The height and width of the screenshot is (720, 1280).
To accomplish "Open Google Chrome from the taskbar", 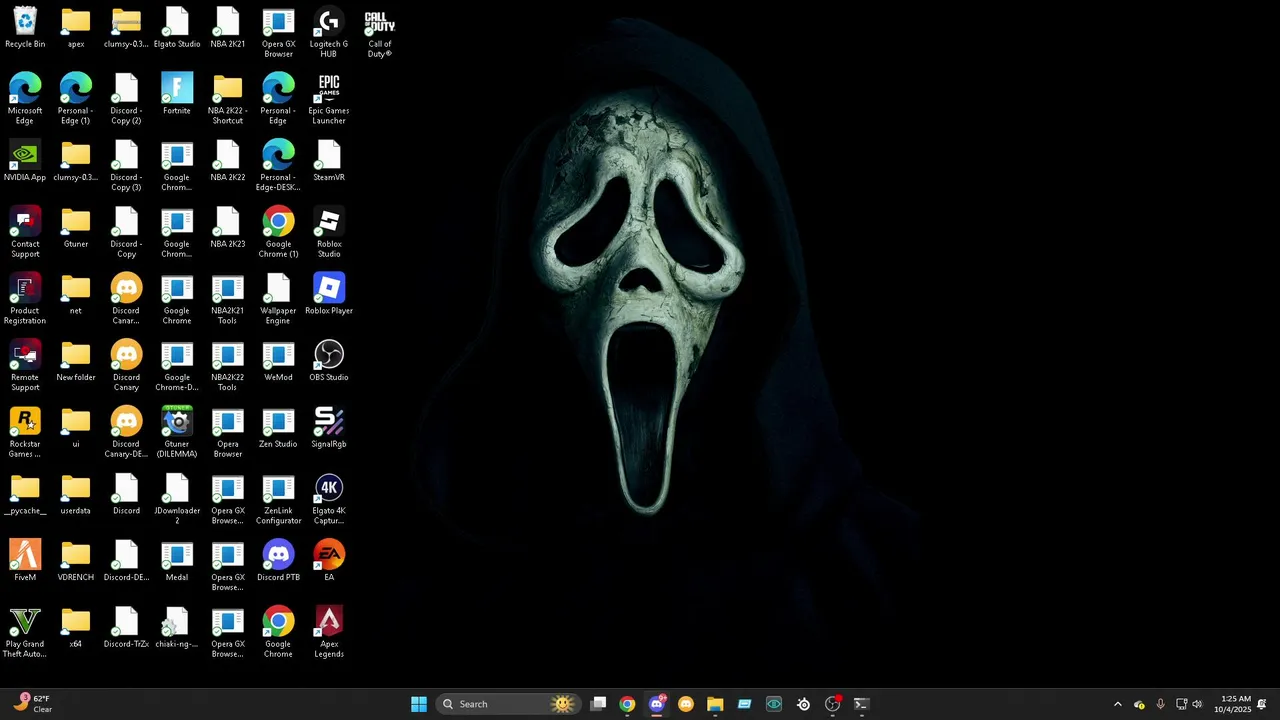I will click(627, 704).
